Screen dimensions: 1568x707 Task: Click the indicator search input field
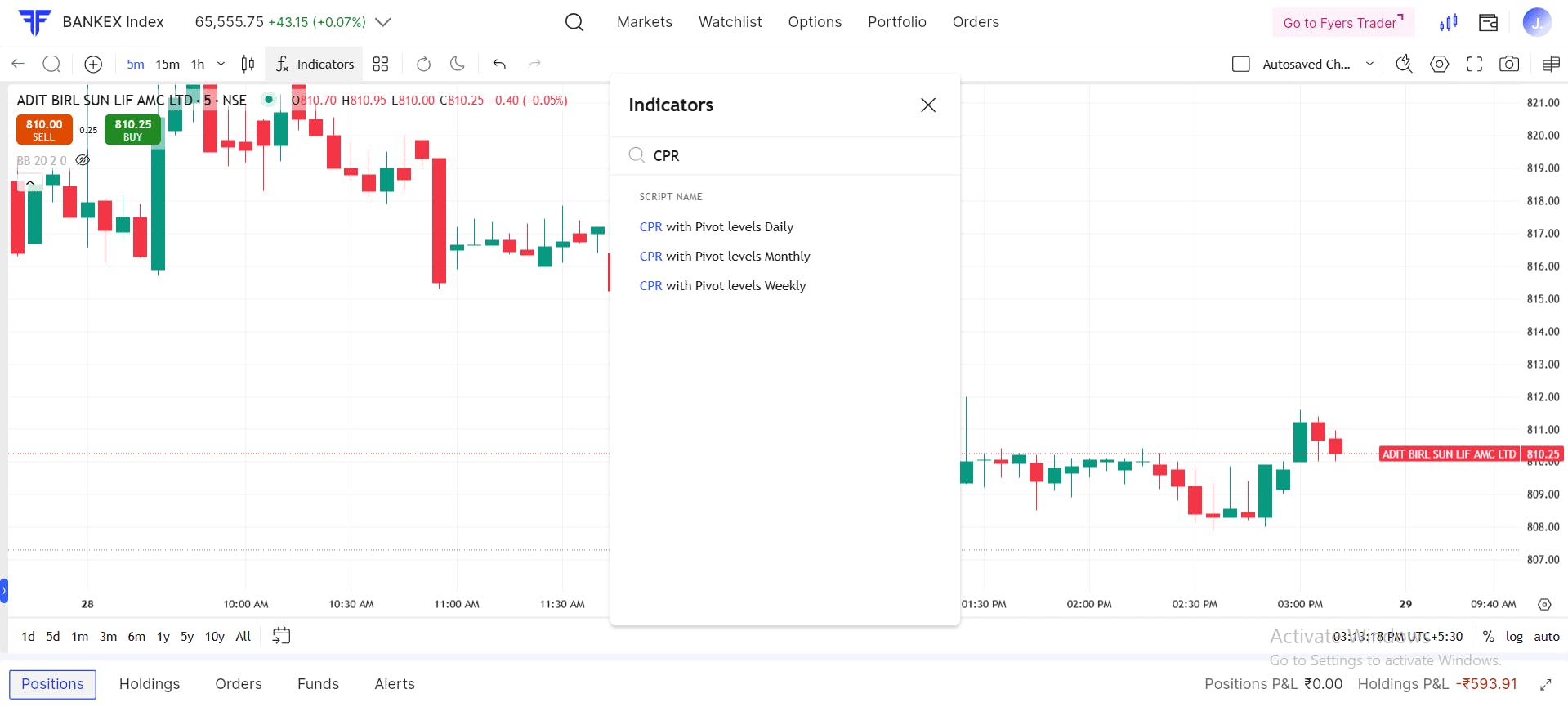[793, 155]
